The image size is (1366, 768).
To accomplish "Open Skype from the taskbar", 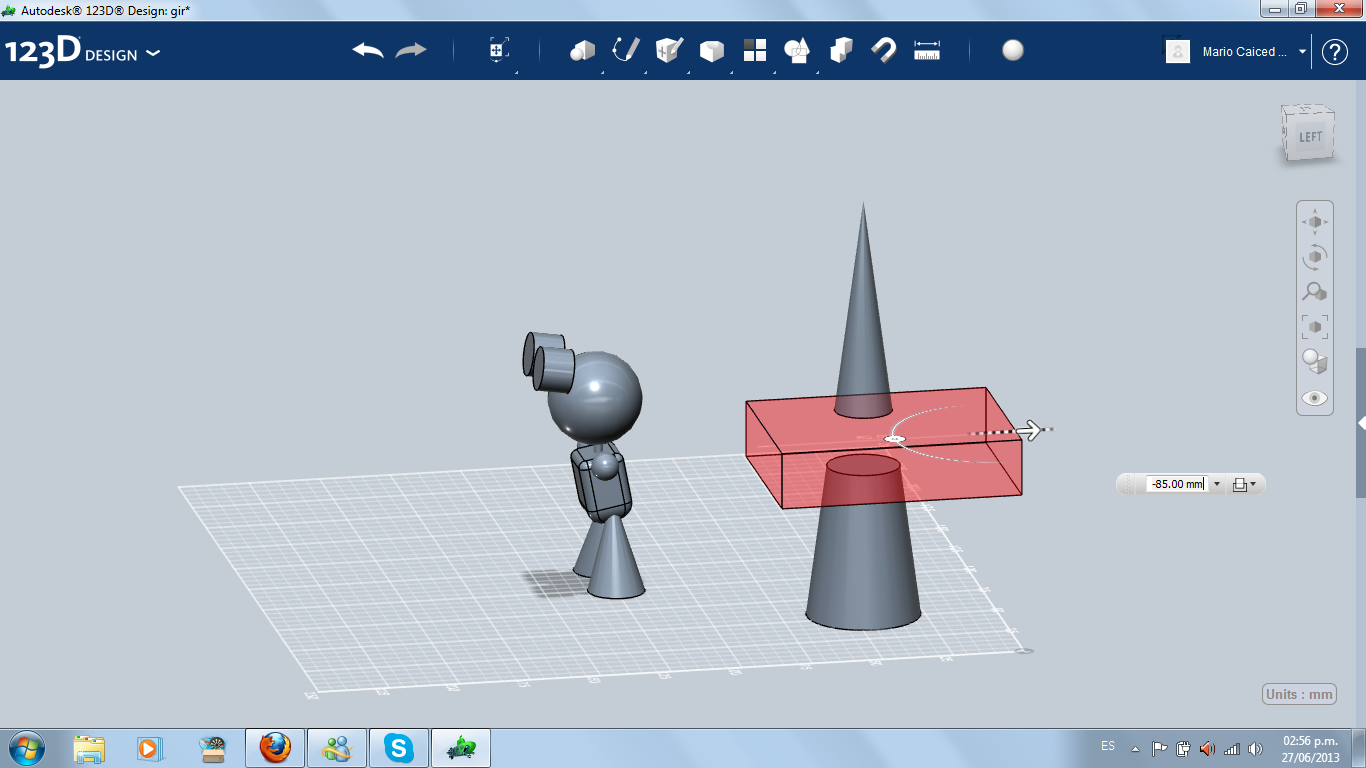I will tap(399, 749).
